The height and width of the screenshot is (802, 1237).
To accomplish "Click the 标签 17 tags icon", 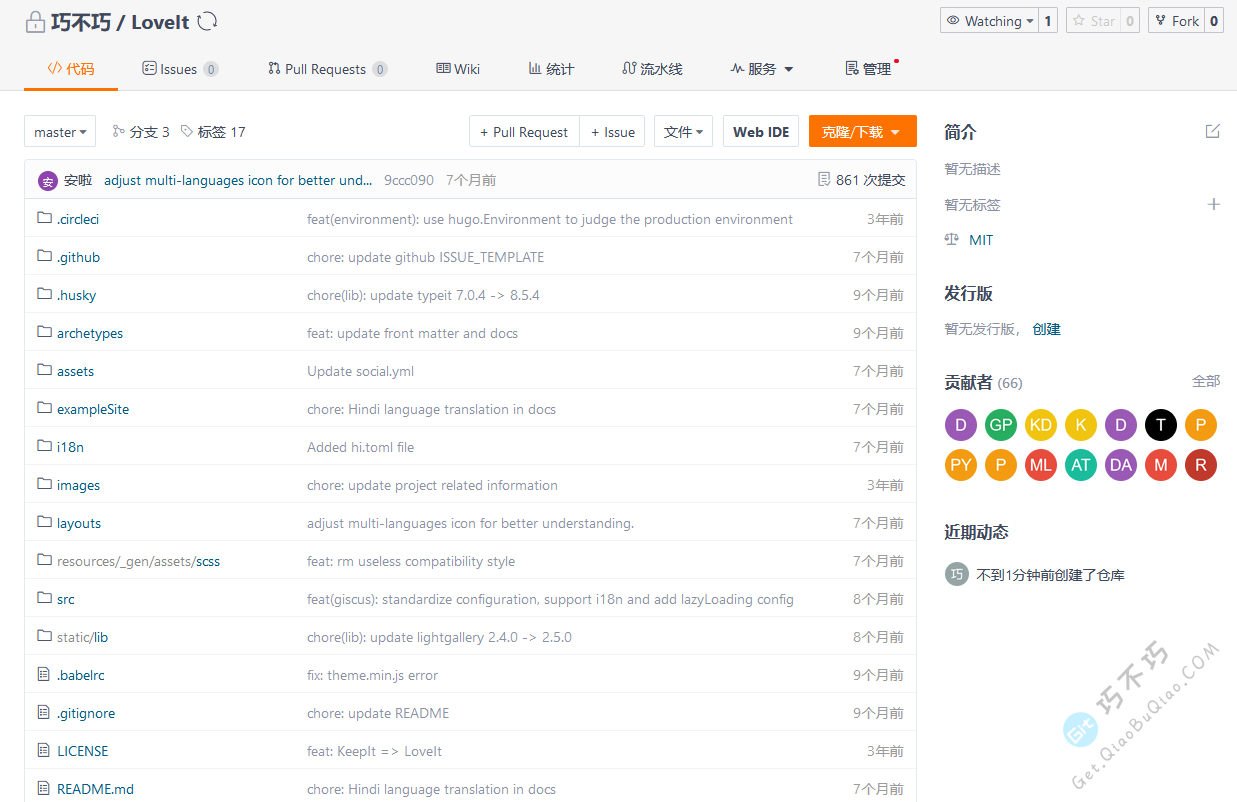I will [x=187, y=131].
